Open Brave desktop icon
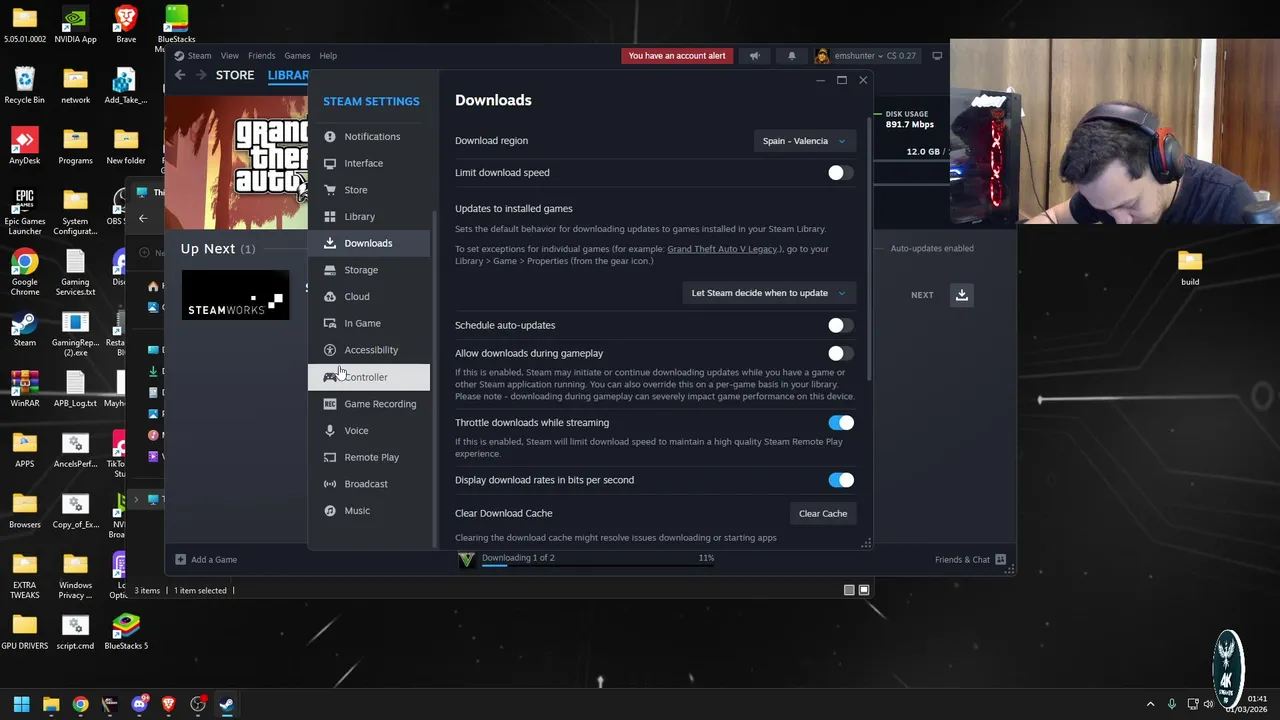This screenshot has height=720, width=1280. [125, 25]
